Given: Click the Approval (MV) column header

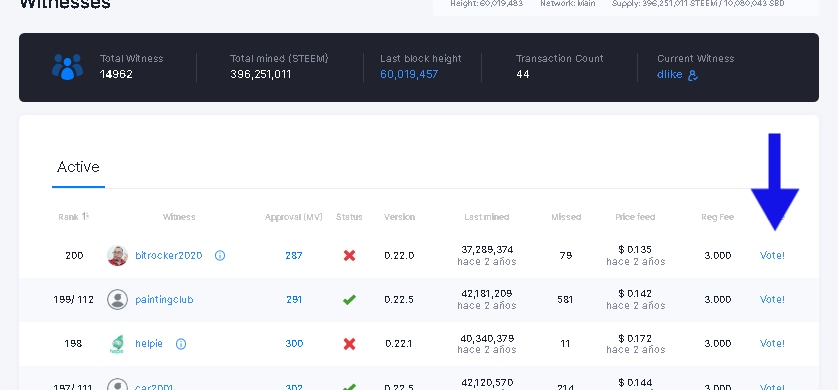Looking at the screenshot, I should coord(293,217).
